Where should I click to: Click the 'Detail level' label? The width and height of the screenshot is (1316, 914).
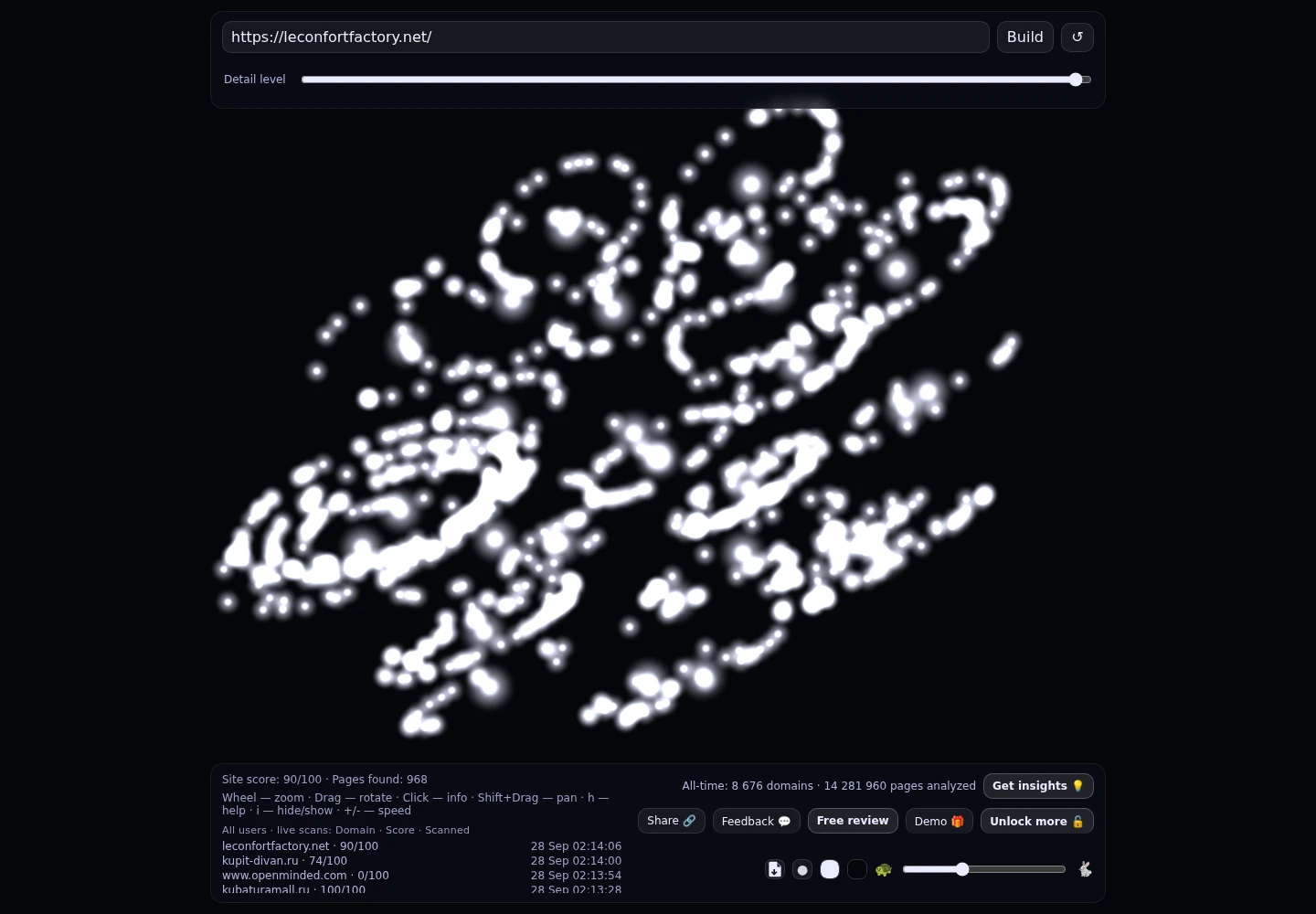click(255, 80)
